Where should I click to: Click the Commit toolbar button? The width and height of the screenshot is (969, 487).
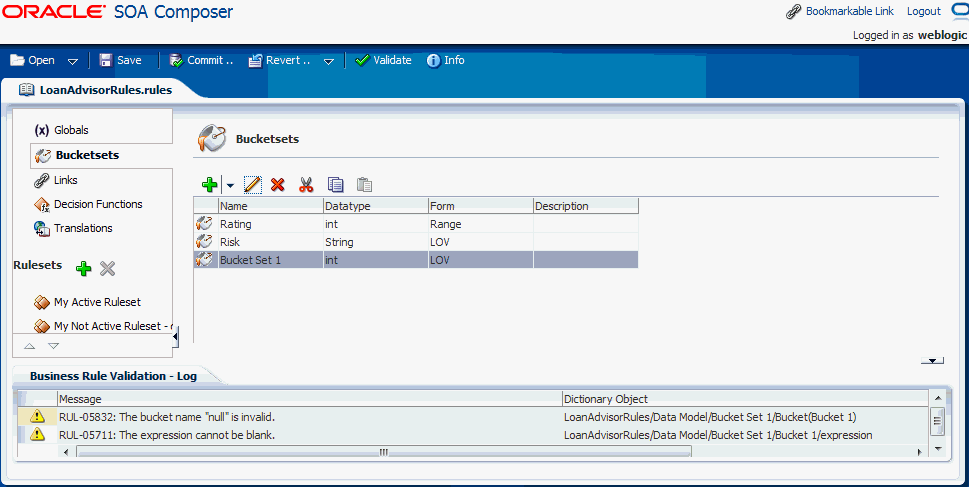201,60
